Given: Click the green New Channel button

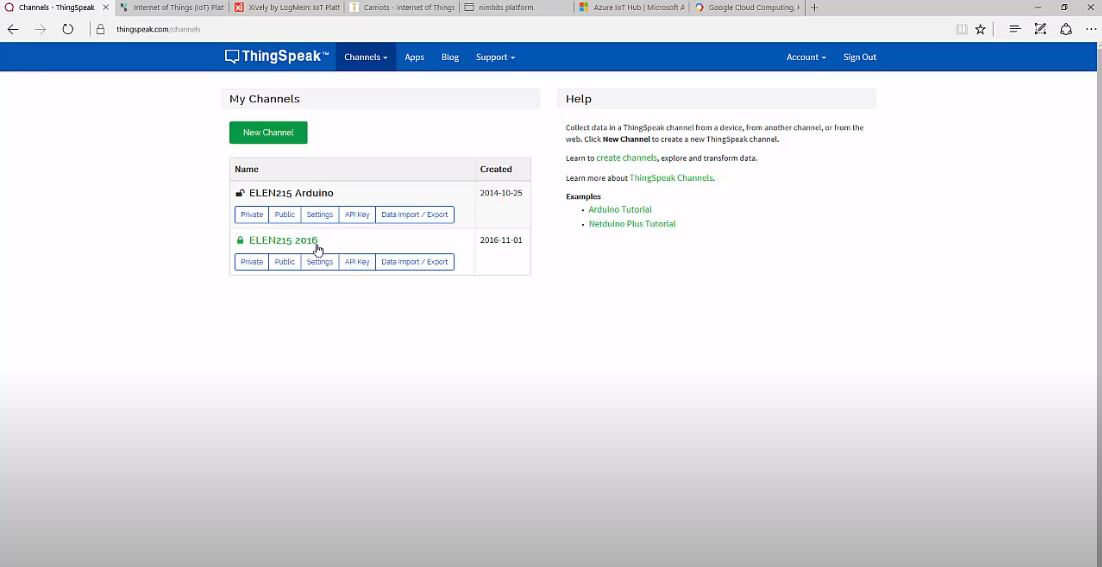Looking at the screenshot, I should coord(268,132).
